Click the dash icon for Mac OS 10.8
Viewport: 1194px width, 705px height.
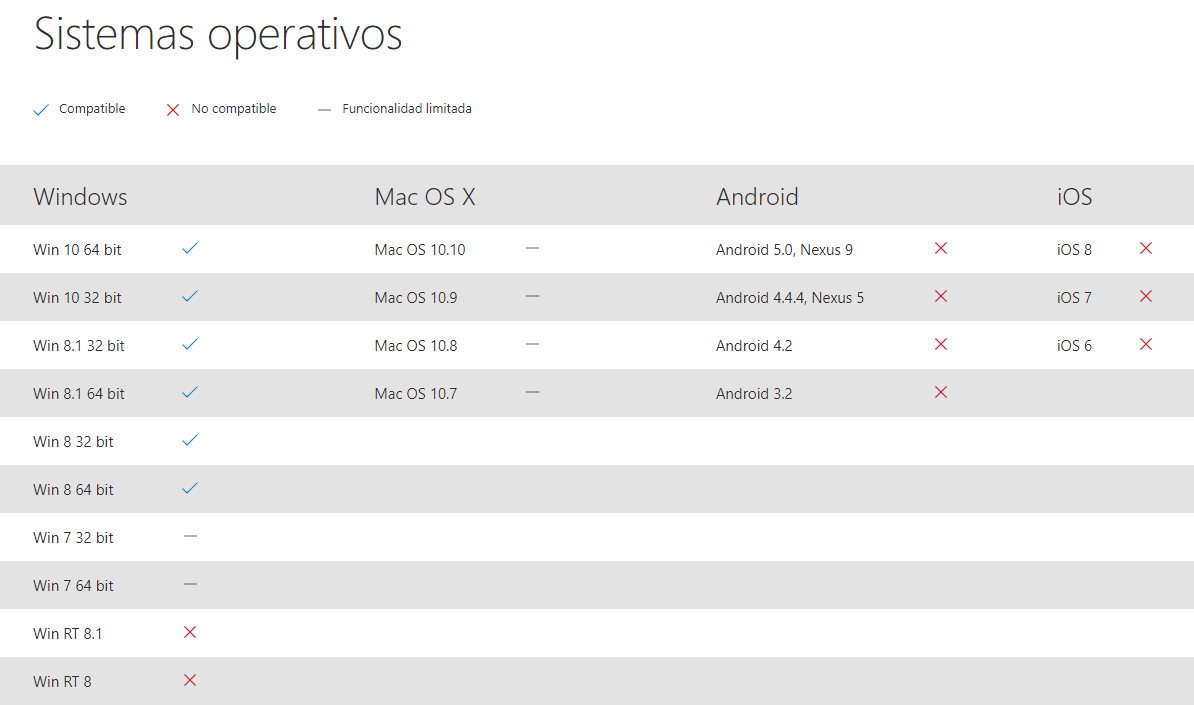(532, 344)
